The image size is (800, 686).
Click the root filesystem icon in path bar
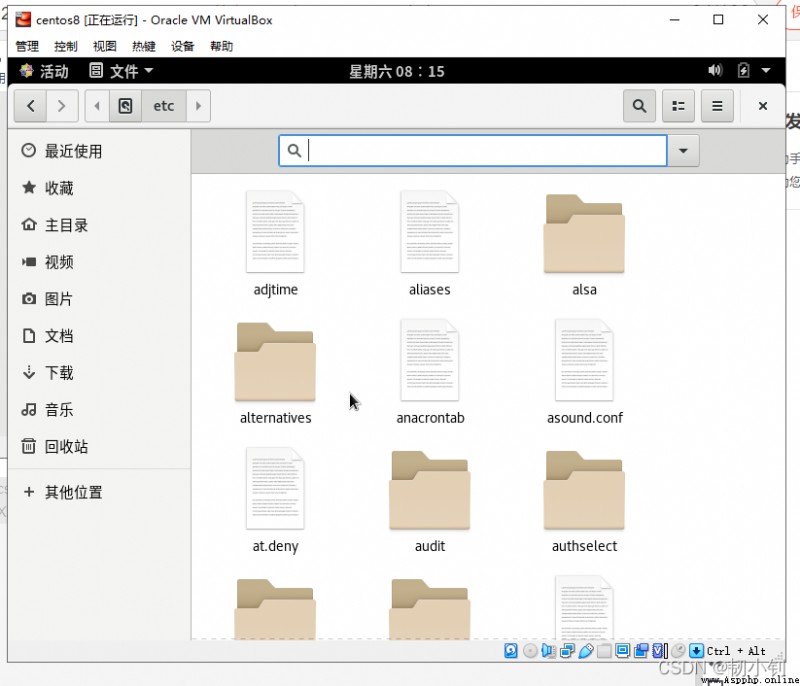125,106
